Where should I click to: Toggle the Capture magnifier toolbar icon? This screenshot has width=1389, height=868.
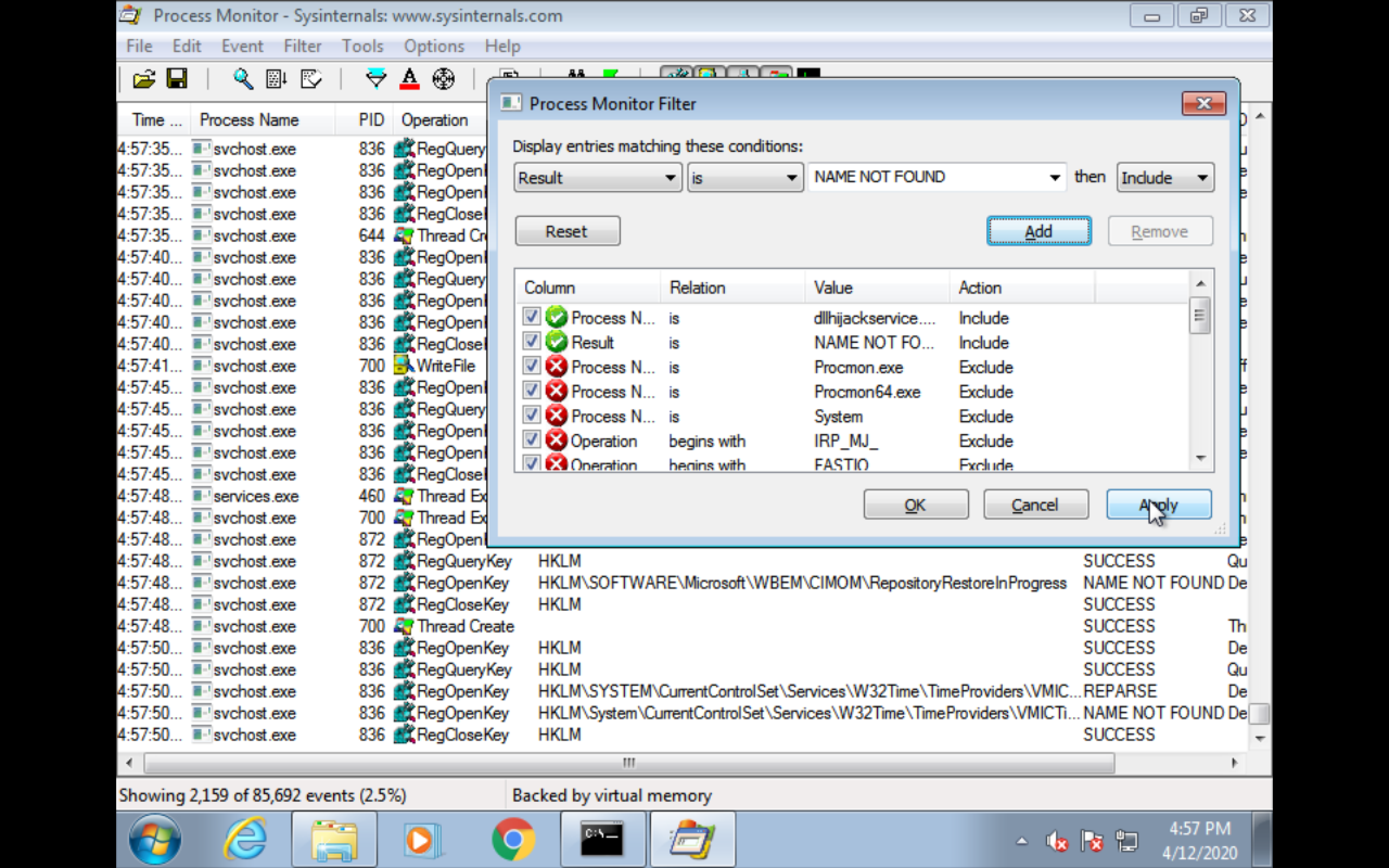(x=243, y=79)
